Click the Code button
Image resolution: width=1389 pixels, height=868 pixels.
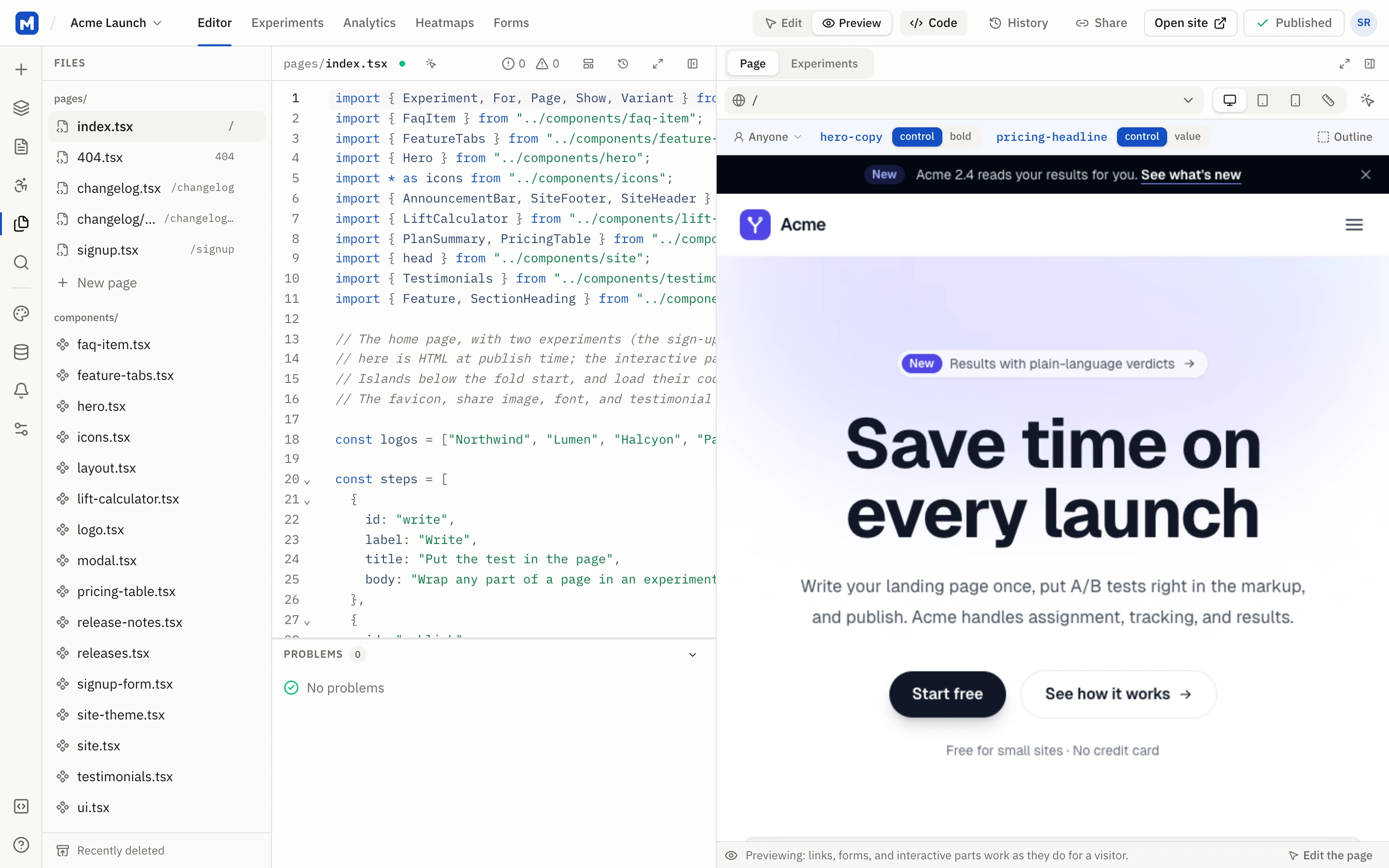point(933,23)
